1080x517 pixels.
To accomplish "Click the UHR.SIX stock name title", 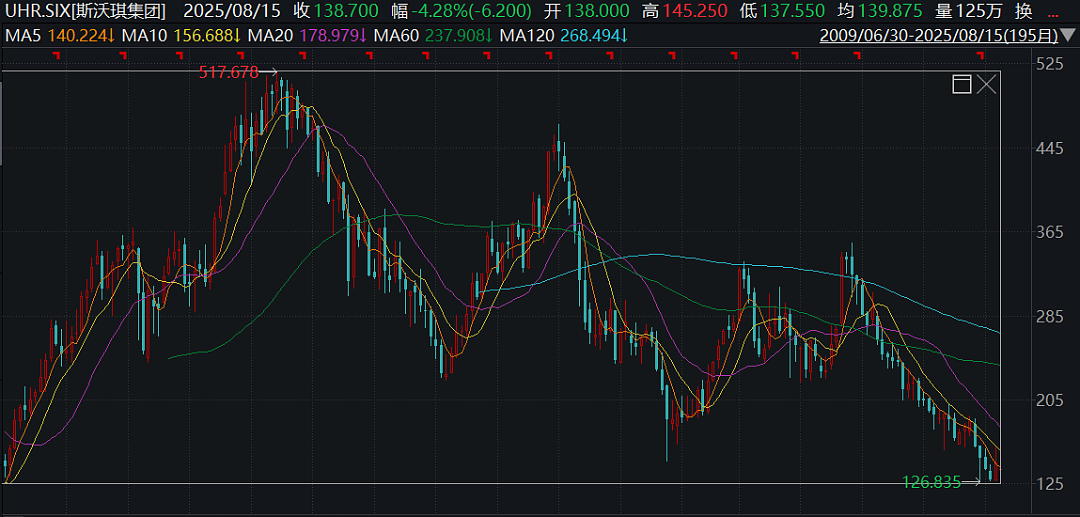I will click(x=85, y=10).
